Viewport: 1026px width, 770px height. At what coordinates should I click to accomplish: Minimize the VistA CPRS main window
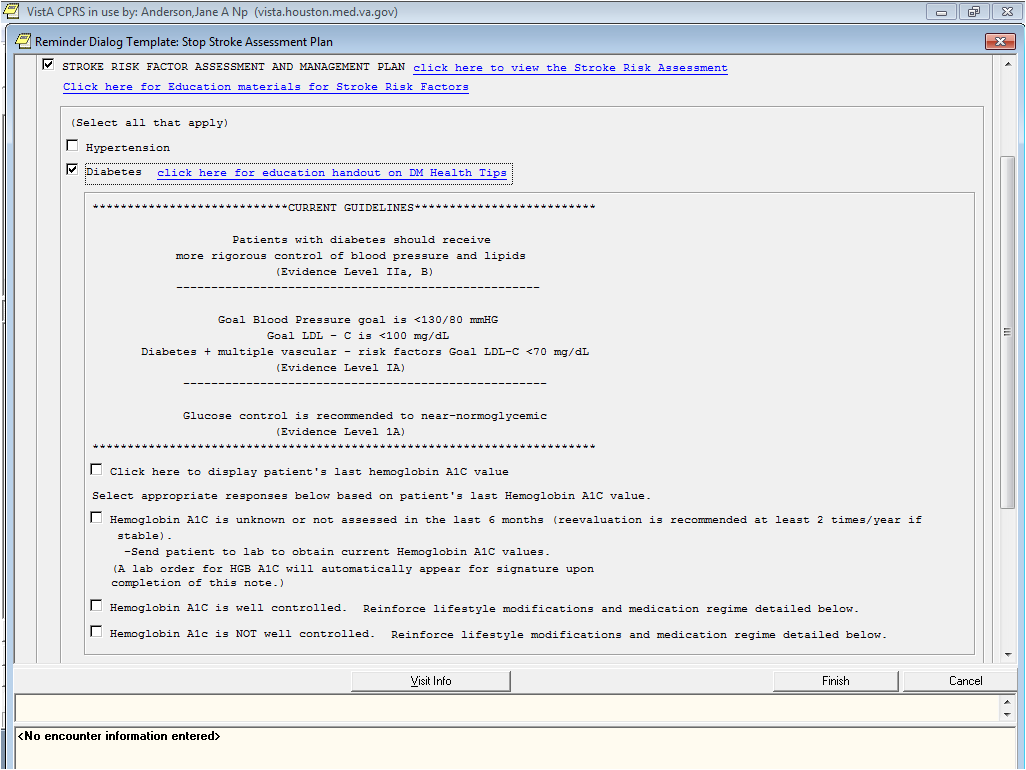(x=941, y=11)
